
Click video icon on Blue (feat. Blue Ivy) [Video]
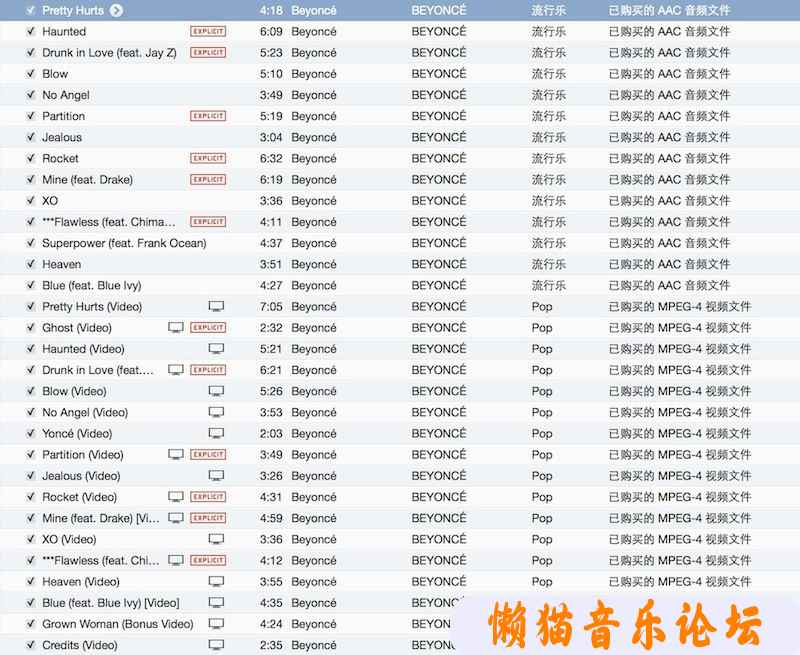[216, 603]
